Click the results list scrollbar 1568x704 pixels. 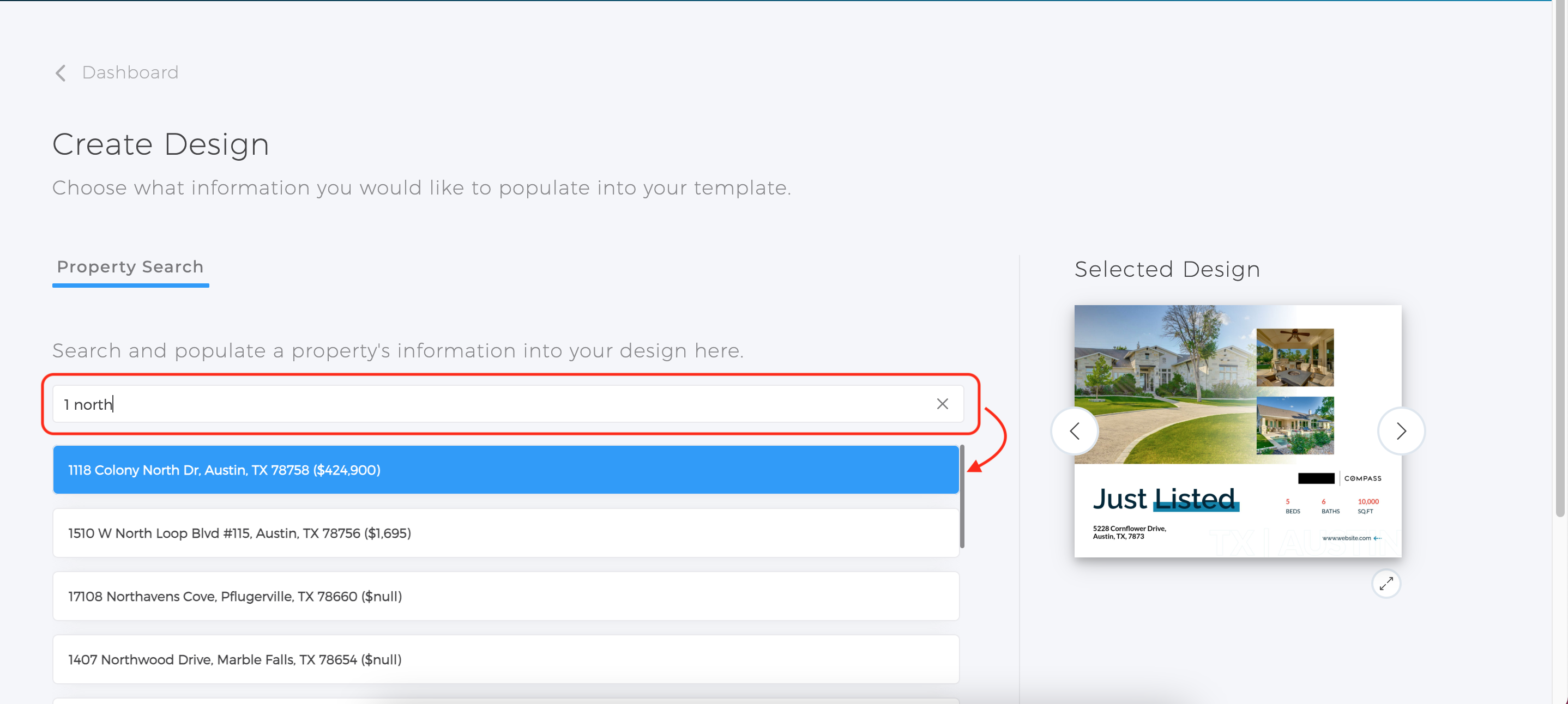pyautogui.click(x=962, y=496)
